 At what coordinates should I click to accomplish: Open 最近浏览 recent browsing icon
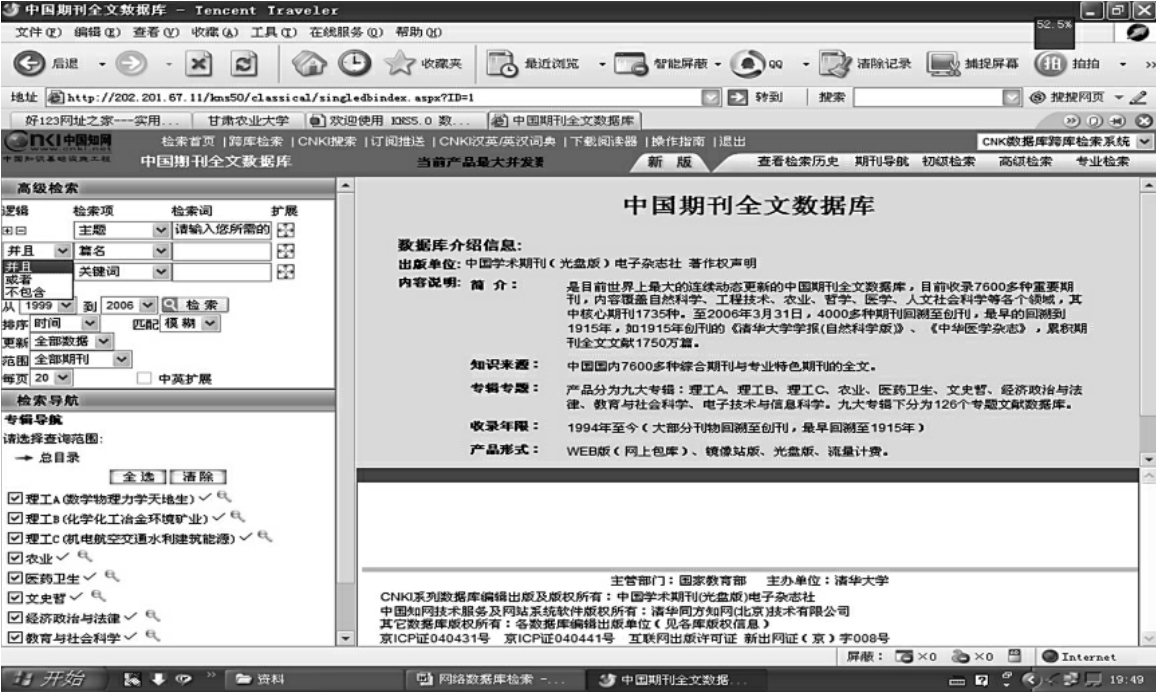point(502,64)
